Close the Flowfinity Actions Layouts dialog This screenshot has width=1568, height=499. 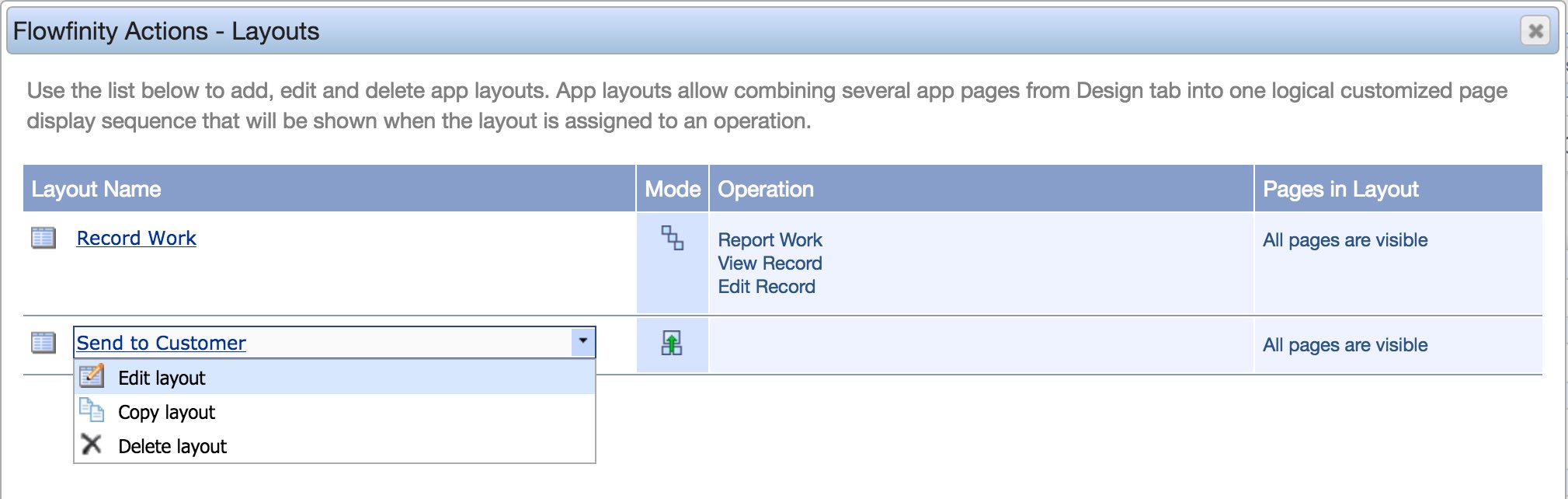click(x=1535, y=31)
